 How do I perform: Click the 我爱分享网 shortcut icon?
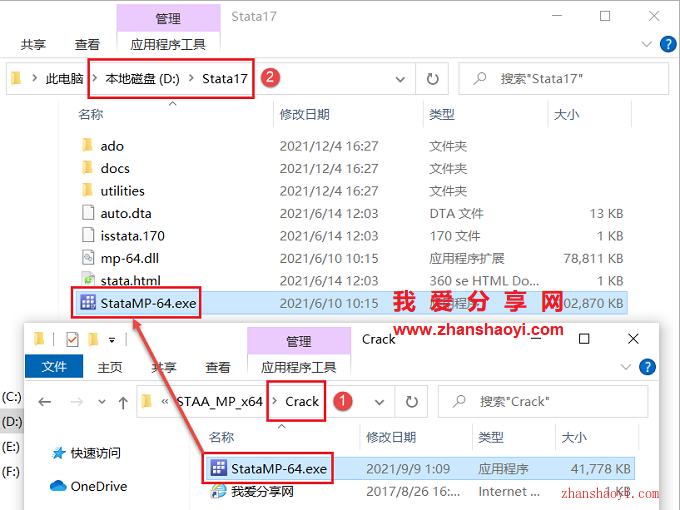pyautogui.click(x=218, y=491)
